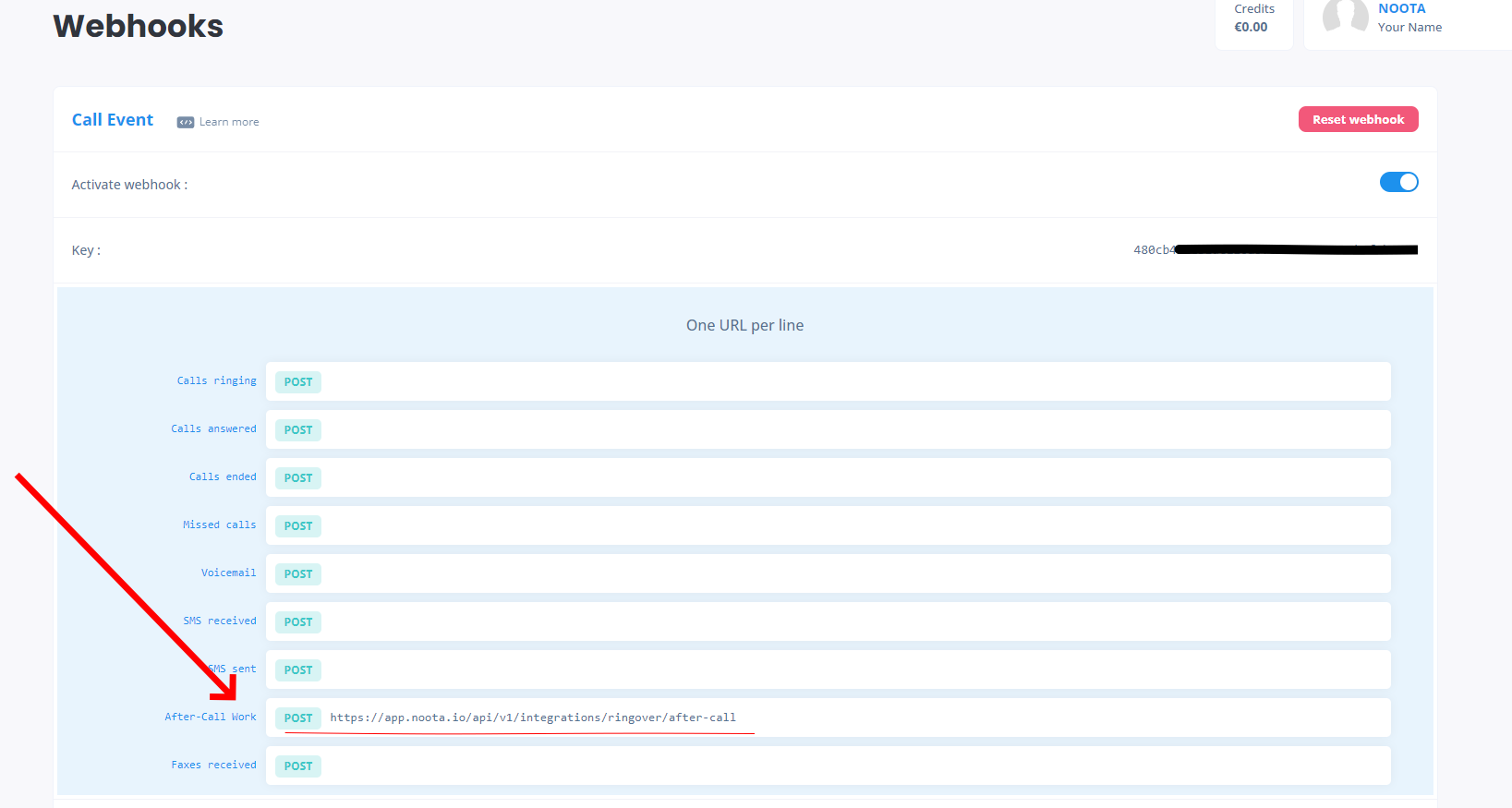Click the Calls ringing URL field

pos(850,381)
